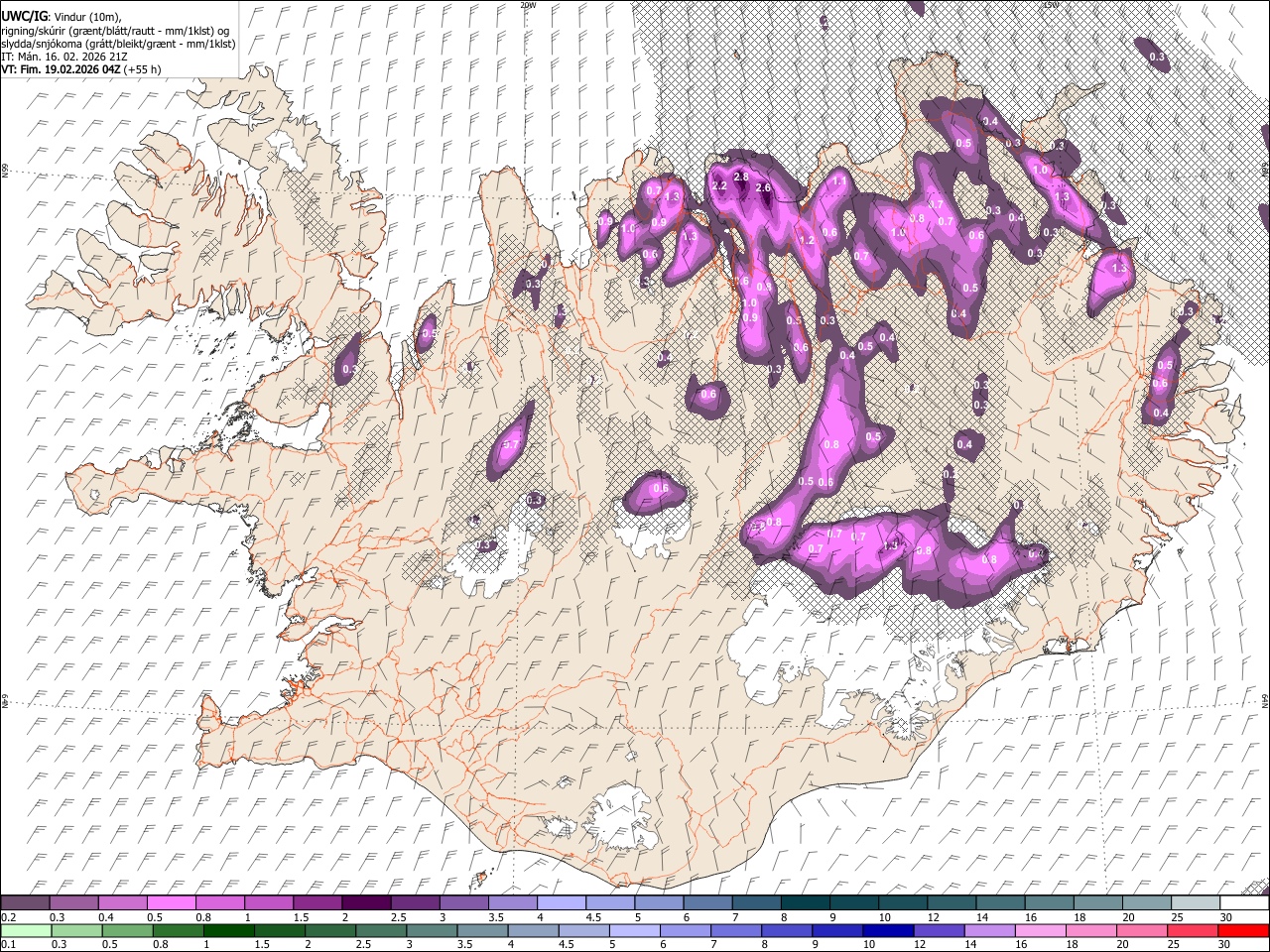Pick the deep blue swatch between 10 and 12, lower legend

887,930
